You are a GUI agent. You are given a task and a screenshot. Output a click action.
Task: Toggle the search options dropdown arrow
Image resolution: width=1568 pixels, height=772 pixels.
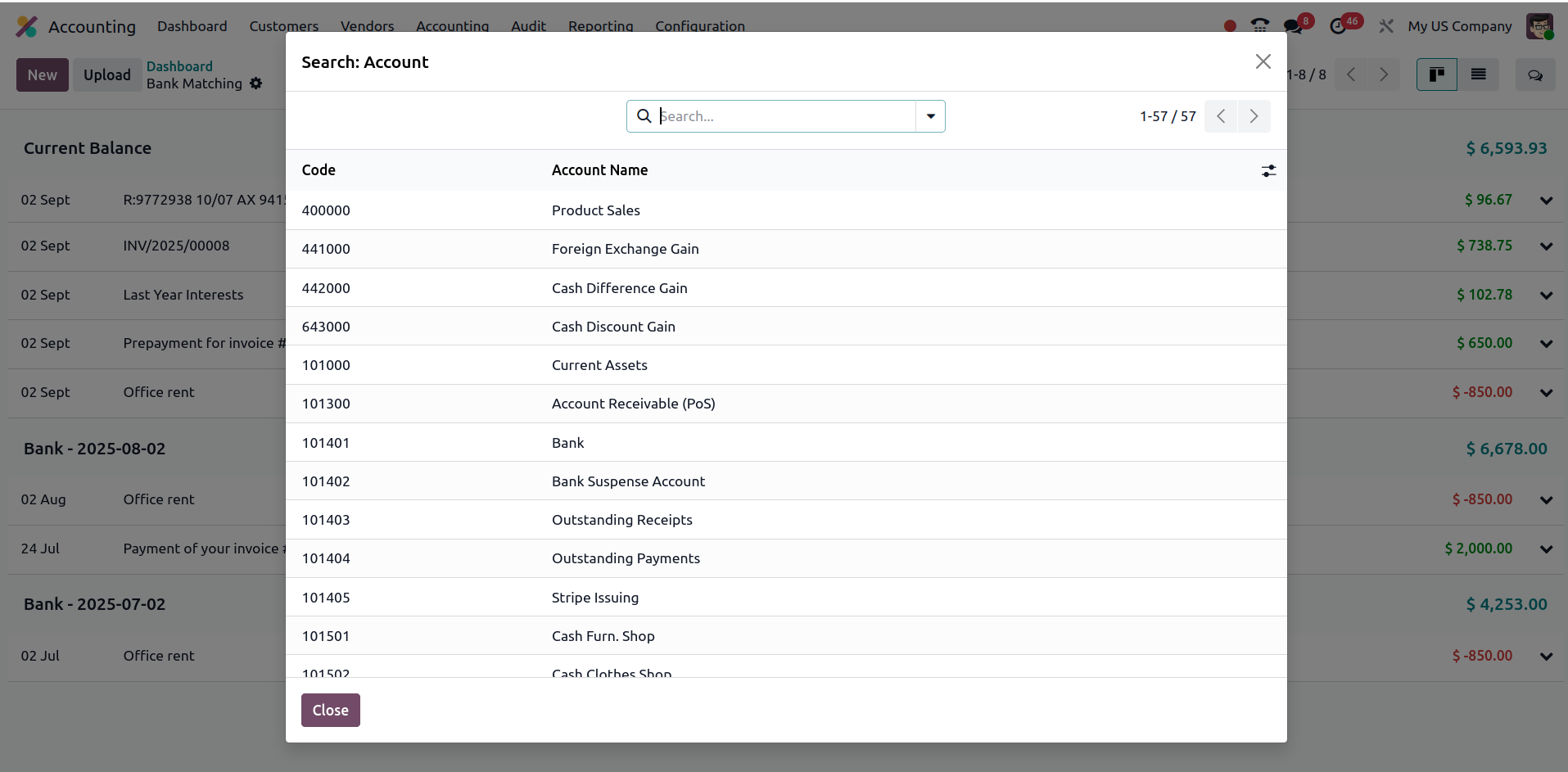click(930, 116)
